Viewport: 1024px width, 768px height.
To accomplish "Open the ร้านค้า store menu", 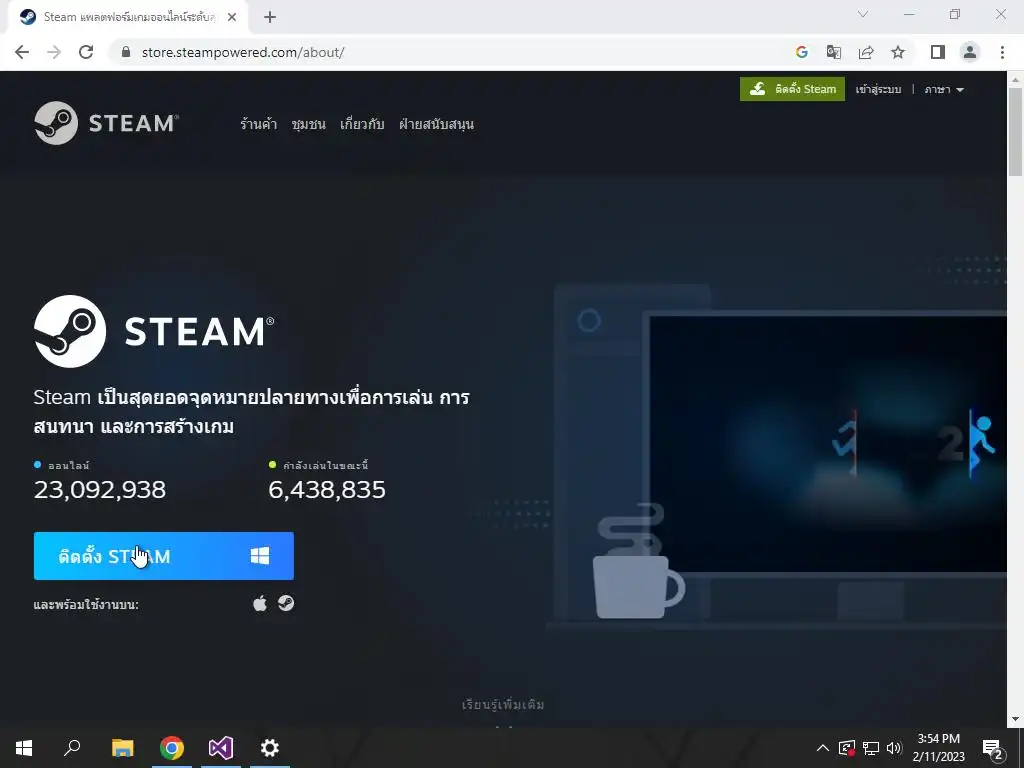I will (259, 124).
